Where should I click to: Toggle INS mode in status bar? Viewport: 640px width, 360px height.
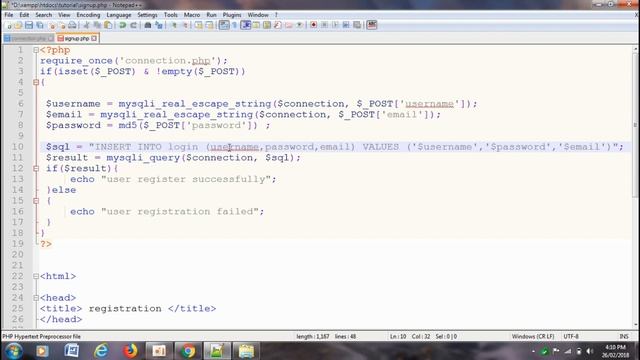click(624, 336)
